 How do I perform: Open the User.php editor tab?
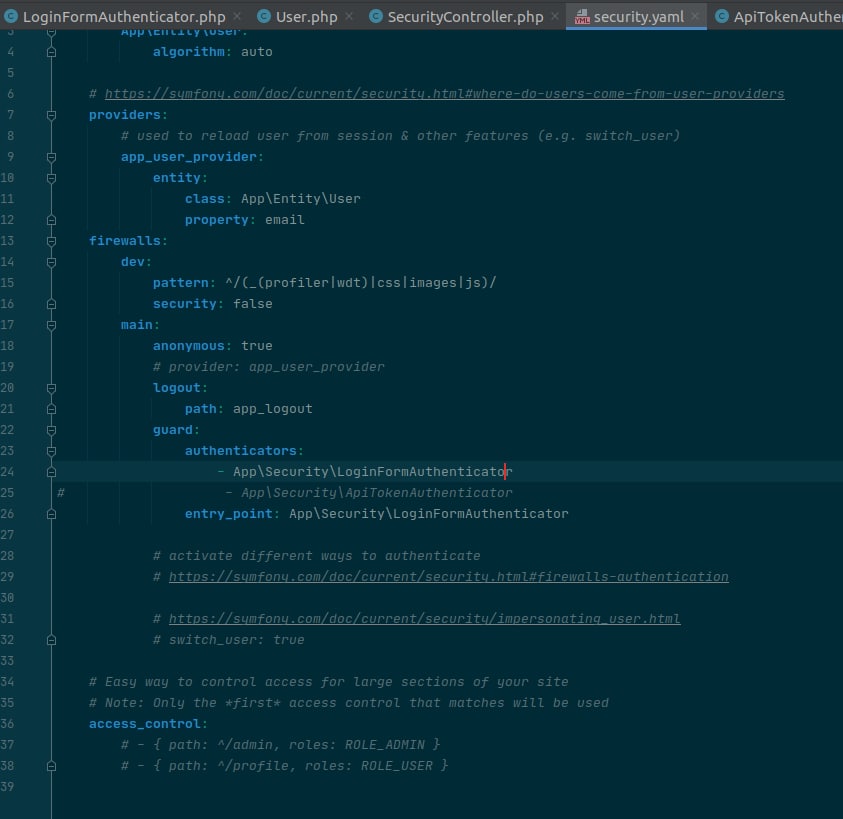(x=306, y=17)
